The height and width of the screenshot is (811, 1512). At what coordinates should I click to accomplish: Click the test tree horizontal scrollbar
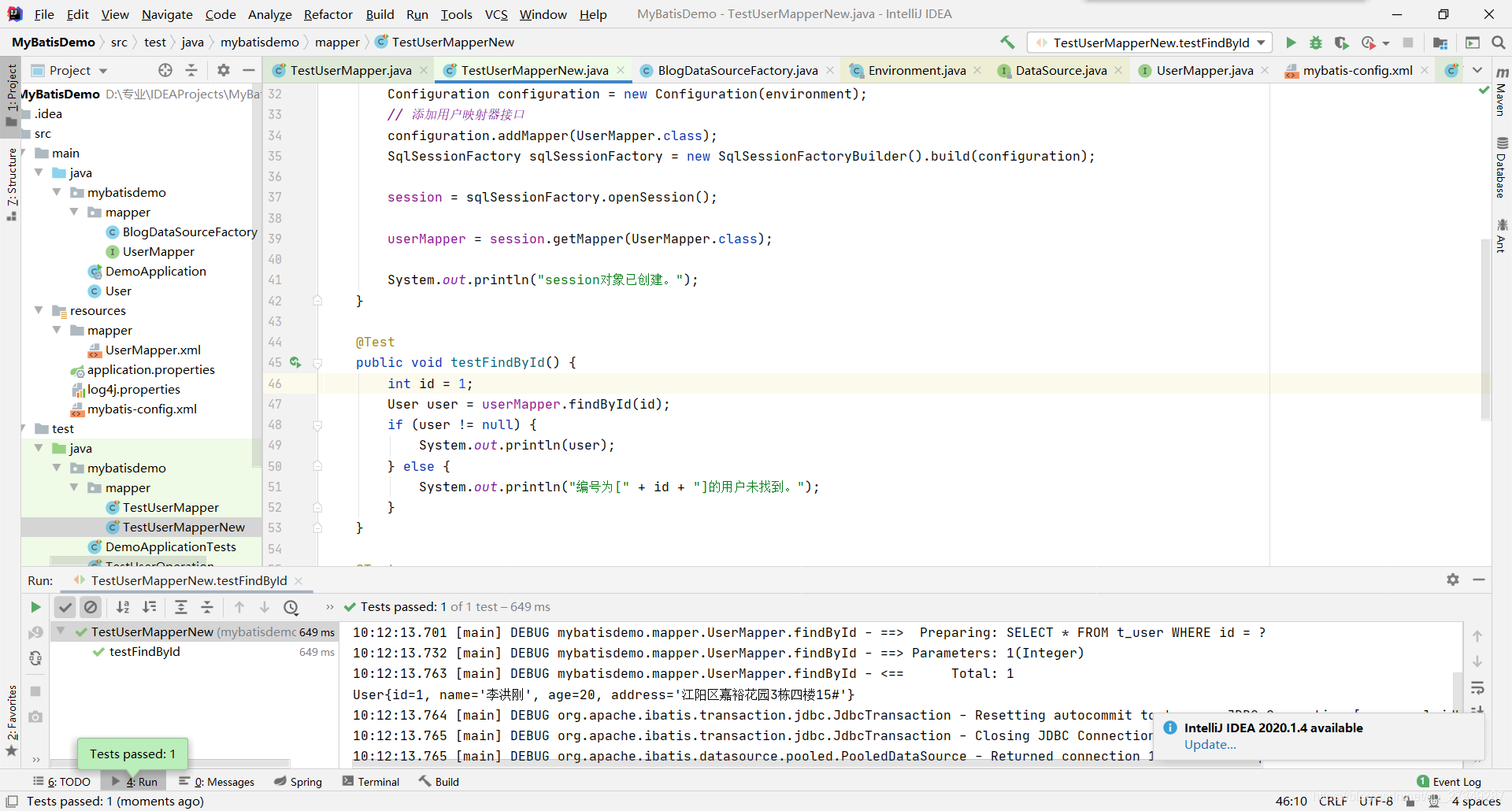169,763
